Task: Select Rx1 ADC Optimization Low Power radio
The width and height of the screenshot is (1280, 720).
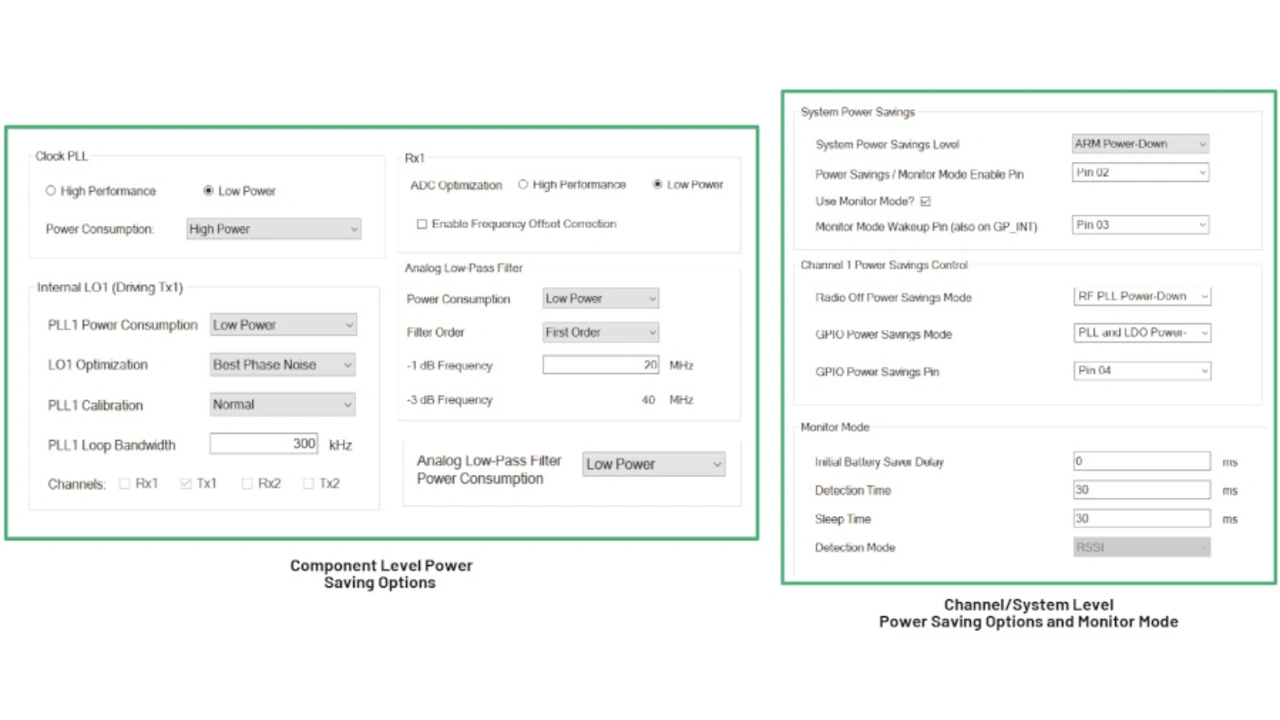Action: pyautogui.click(x=657, y=185)
